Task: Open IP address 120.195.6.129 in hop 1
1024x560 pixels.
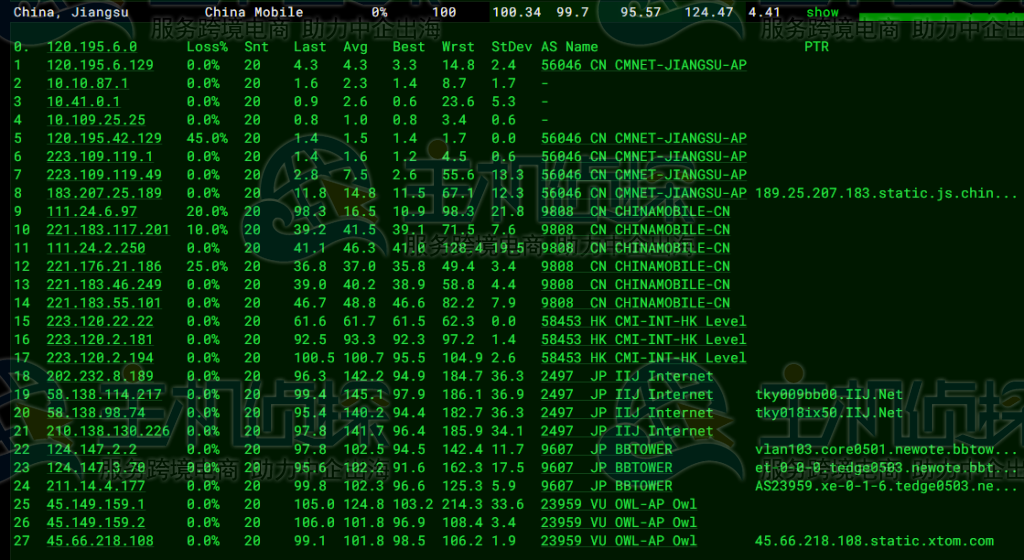Action: pyautogui.click(x=100, y=65)
